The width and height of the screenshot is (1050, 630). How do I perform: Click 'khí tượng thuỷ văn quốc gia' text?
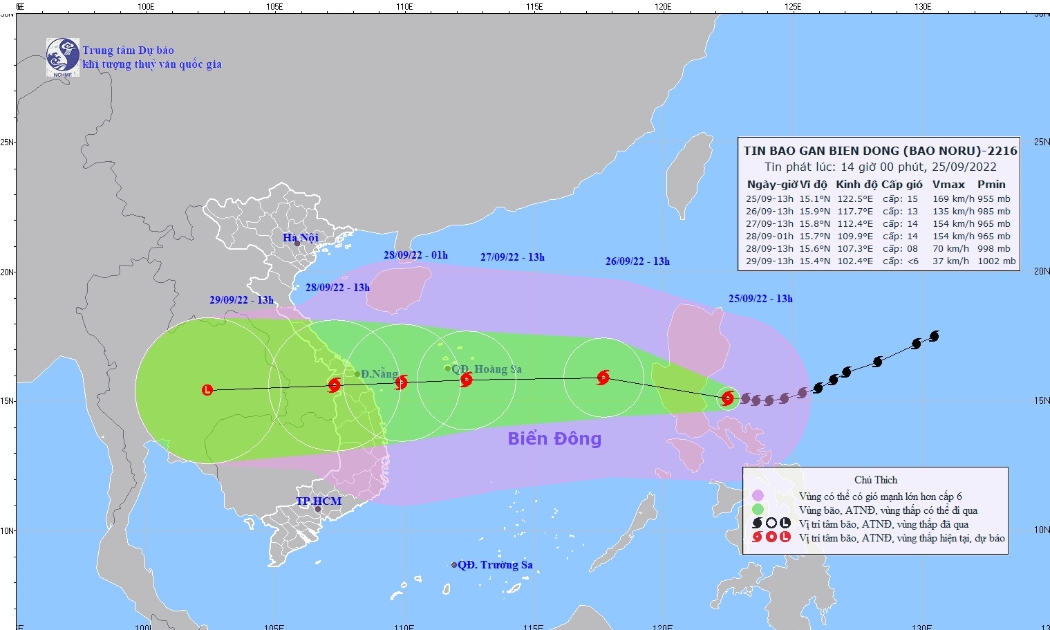click(x=152, y=64)
